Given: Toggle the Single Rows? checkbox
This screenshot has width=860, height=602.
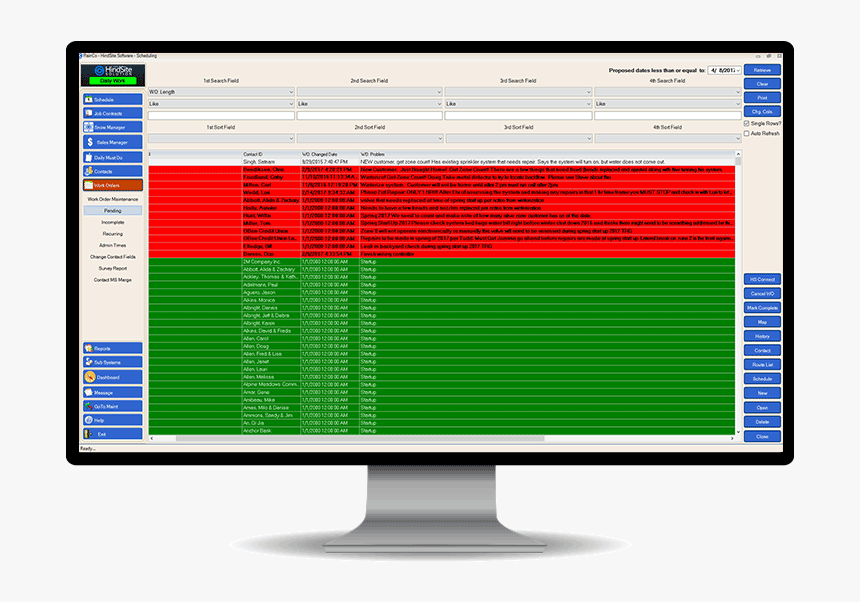Looking at the screenshot, I should (746, 123).
